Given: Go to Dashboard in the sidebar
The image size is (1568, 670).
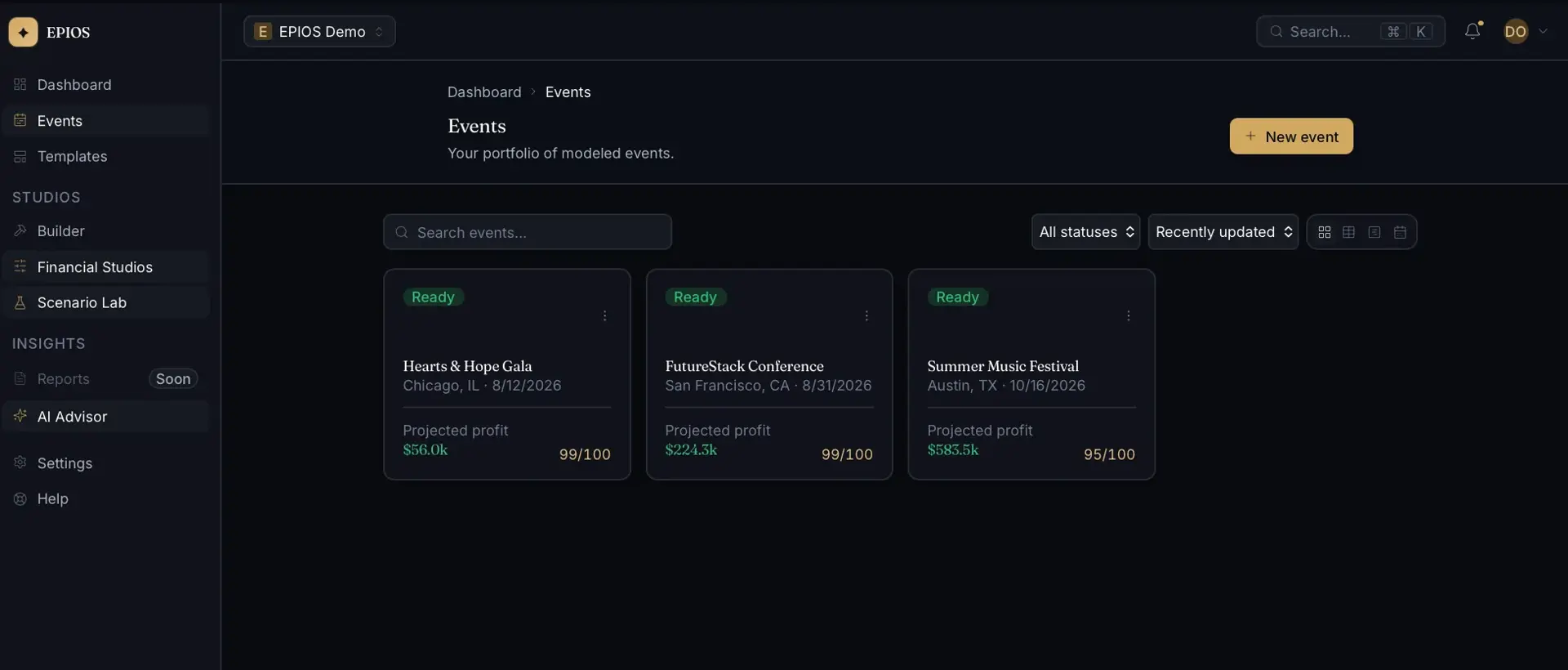Looking at the screenshot, I should [x=105, y=84].
